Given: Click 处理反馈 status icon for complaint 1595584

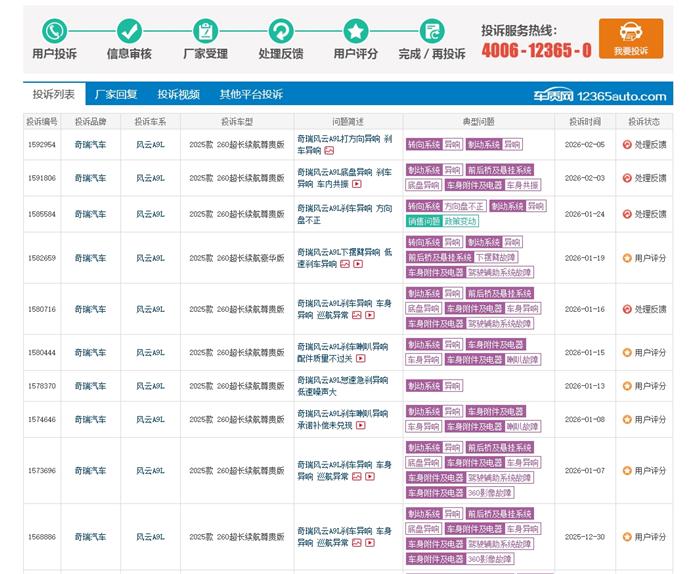Looking at the screenshot, I should (627, 214).
